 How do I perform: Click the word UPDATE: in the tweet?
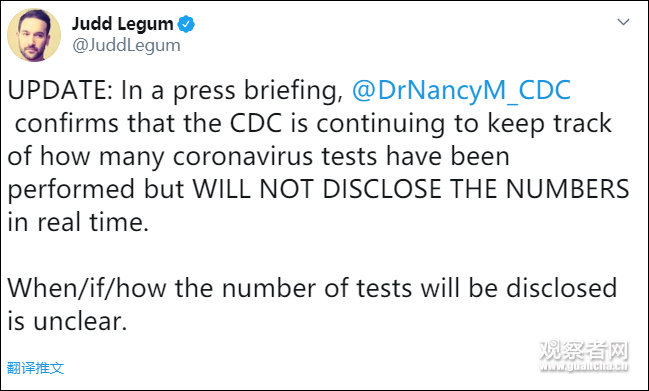[x=60, y=90]
